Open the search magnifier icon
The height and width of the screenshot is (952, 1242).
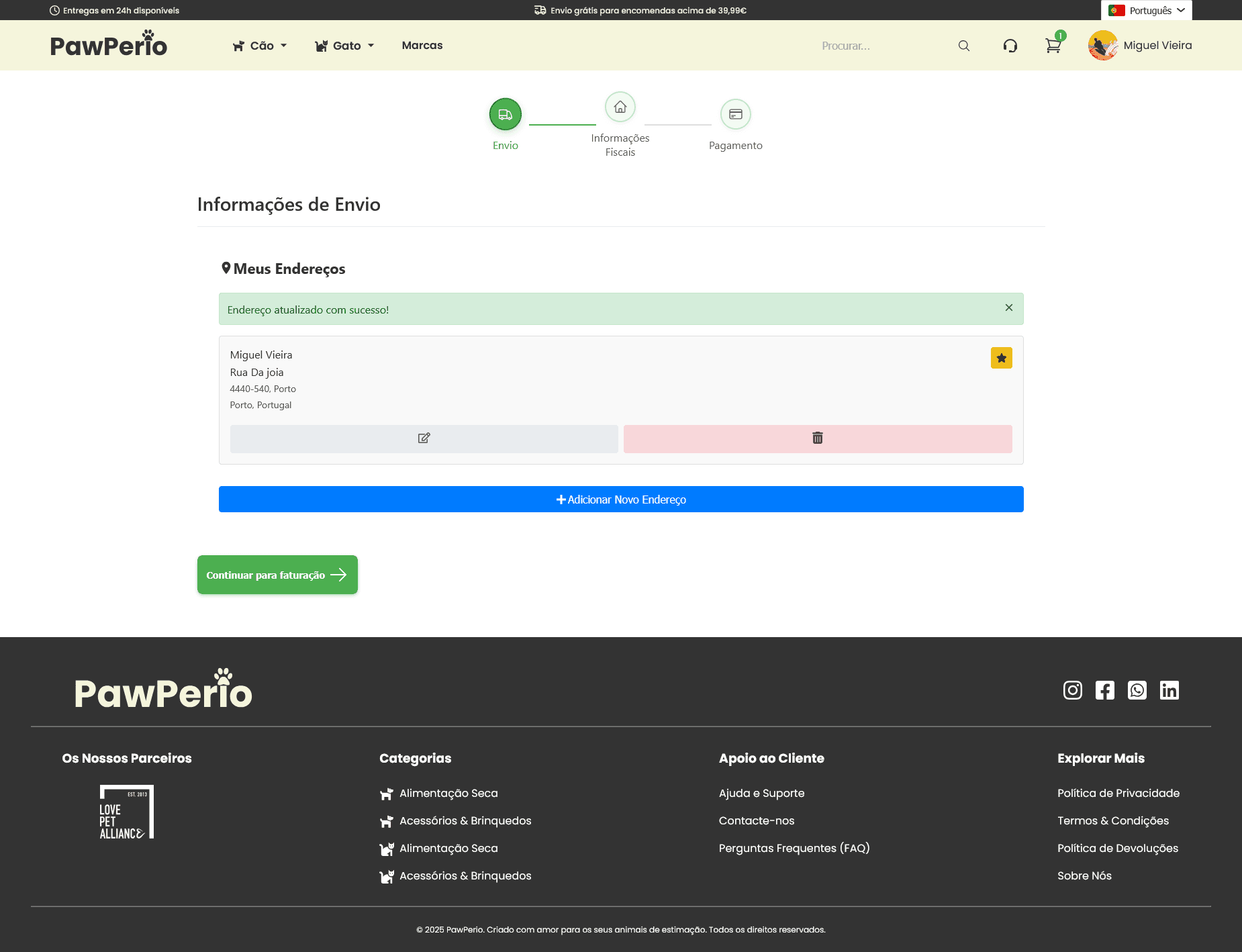coord(963,45)
